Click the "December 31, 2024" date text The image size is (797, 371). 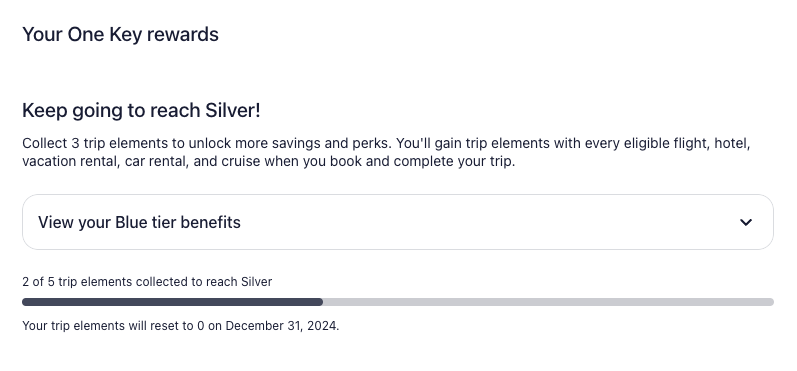pos(282,326)
